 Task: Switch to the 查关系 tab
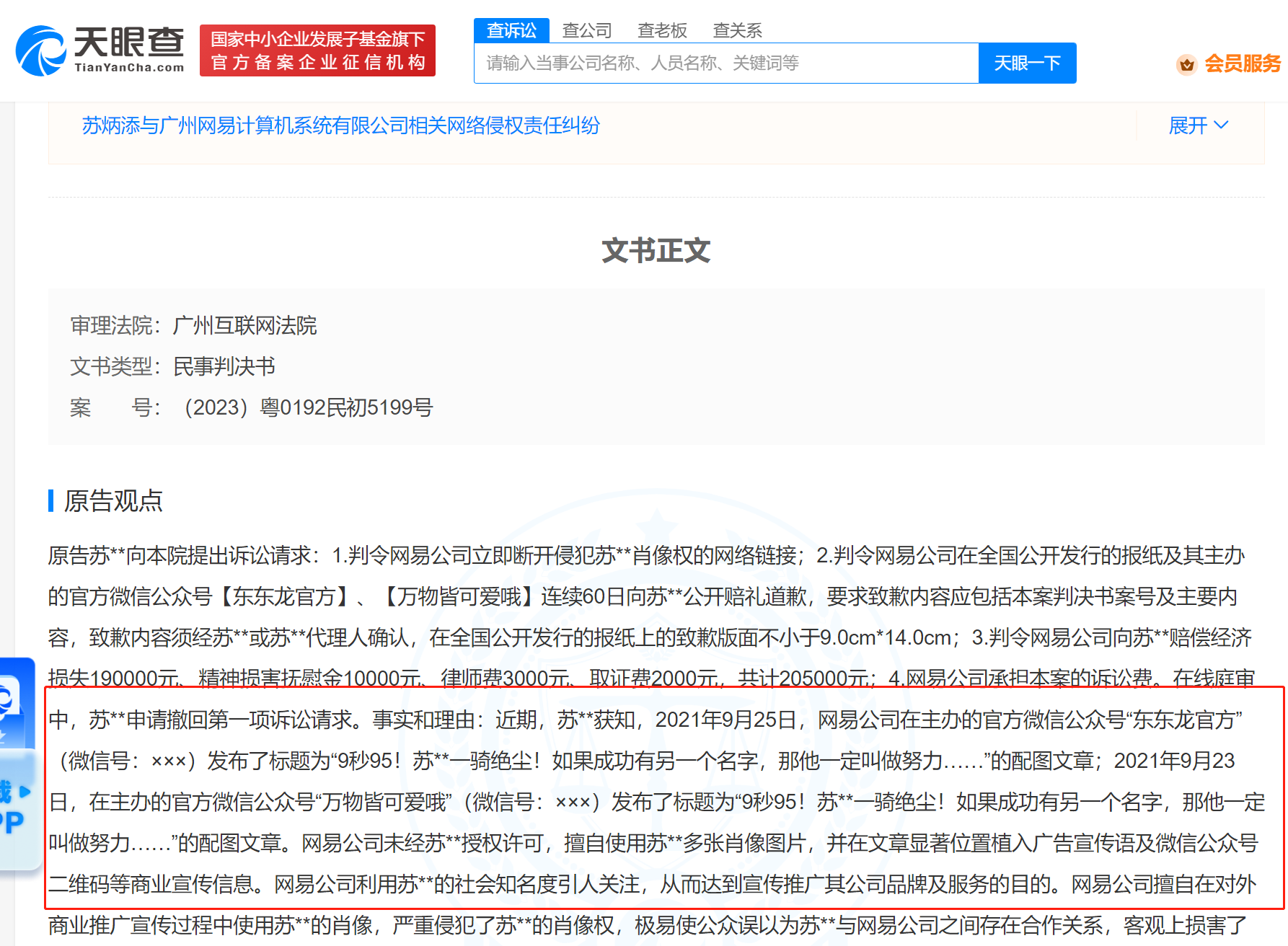(737, 30)
